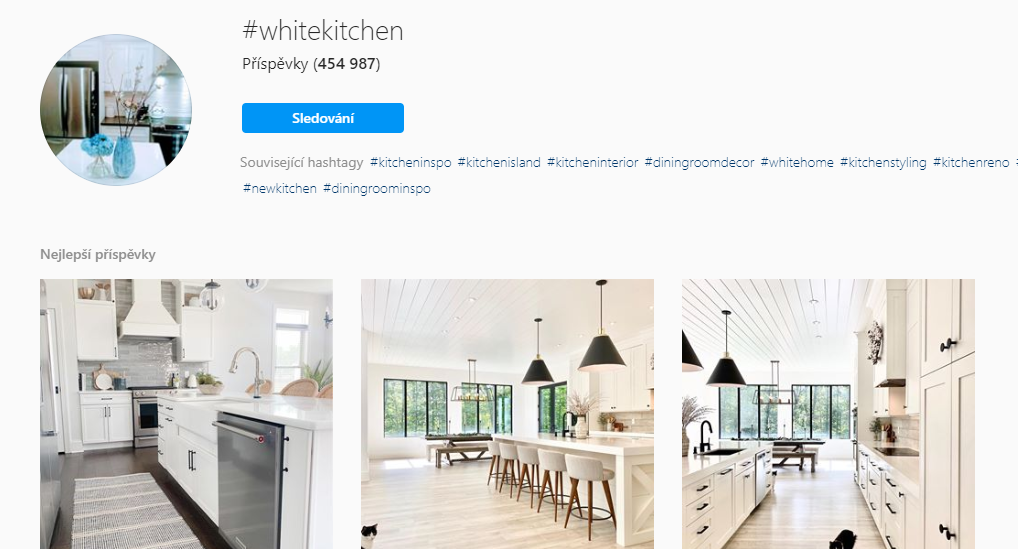Navigate to the #kitchenreno hashtag
Viewport: 1018px width, 549px height.
[971, 163]
